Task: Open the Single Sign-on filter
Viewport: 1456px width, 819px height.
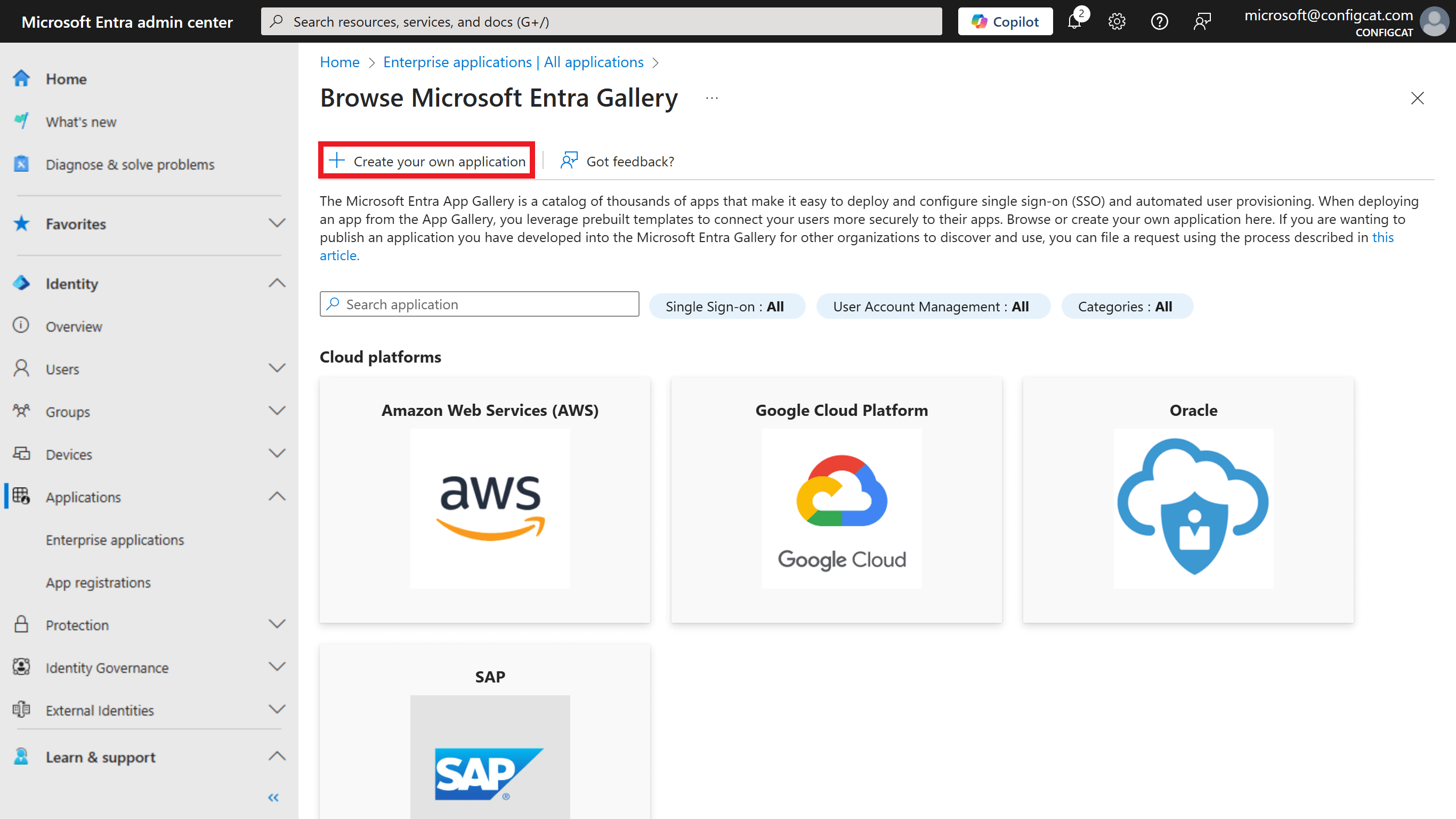Action: pyautogui.click(x=727, y=306)
